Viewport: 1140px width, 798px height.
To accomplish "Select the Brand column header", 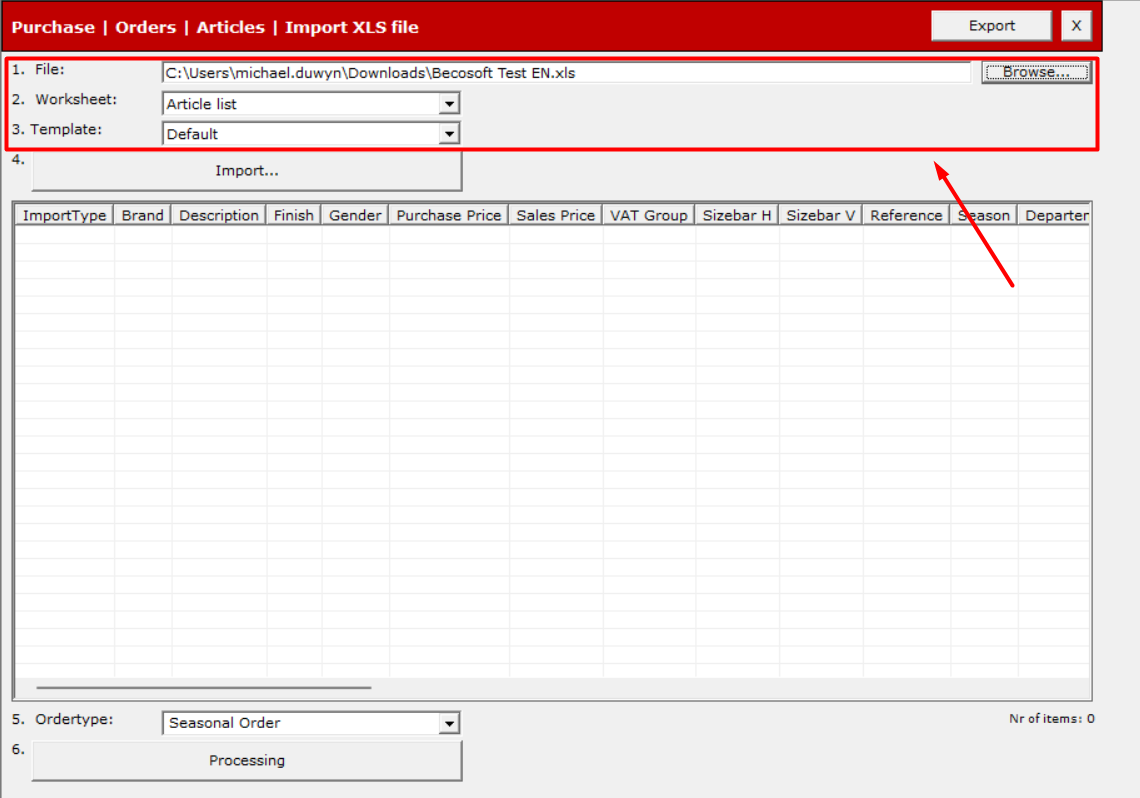I will pyautogui.click(x=142, y=215).
